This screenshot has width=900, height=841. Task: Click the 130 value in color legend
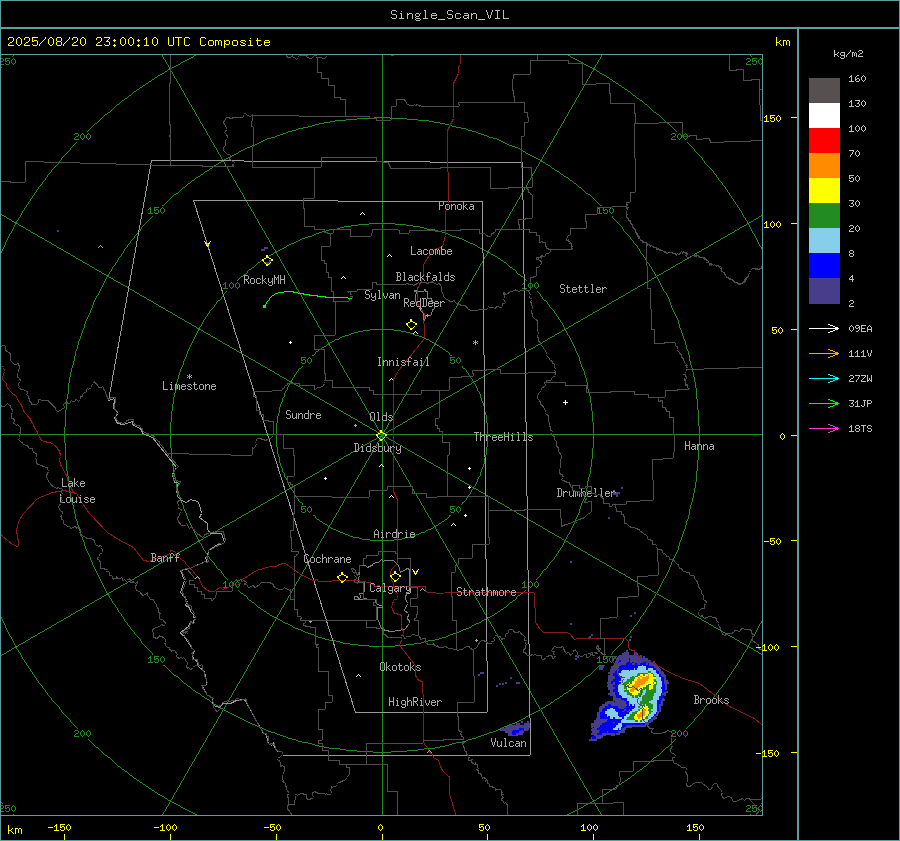(857, 104)
